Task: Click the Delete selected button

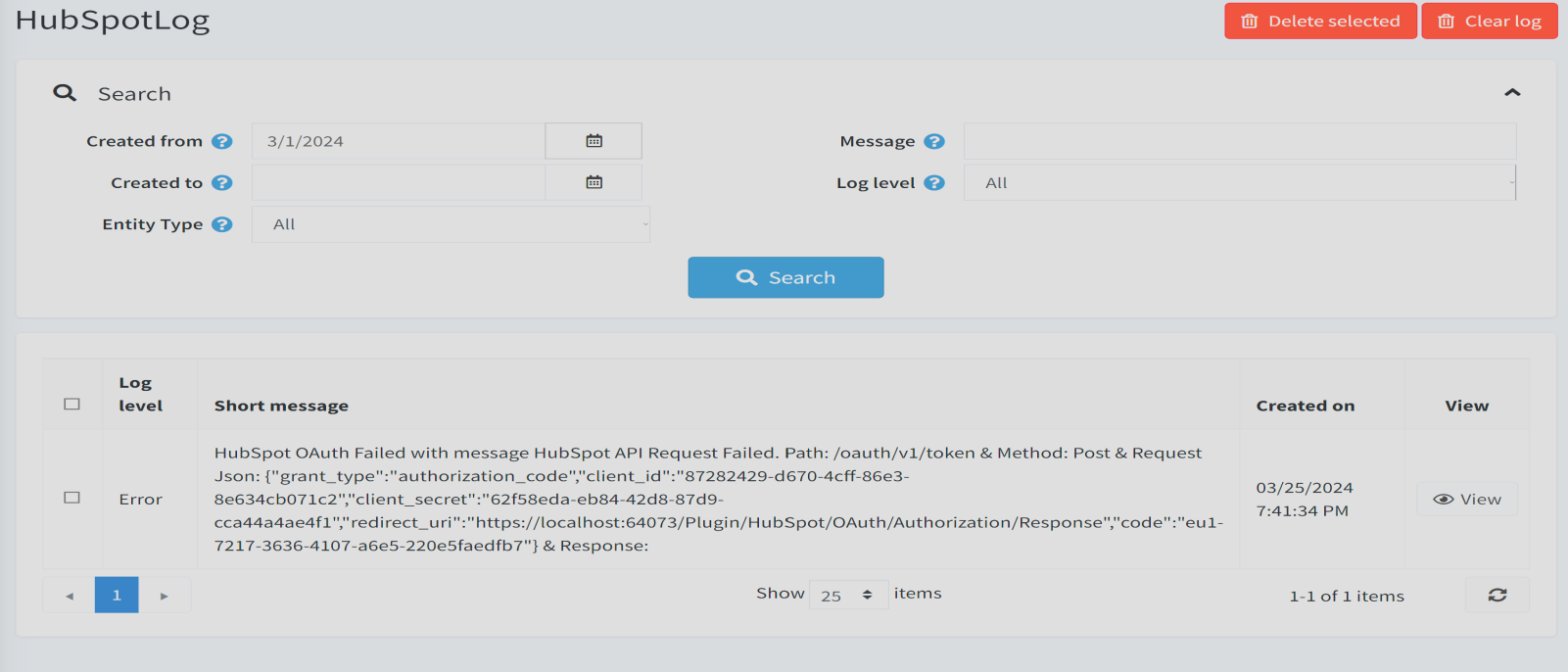Action: click(x=1319, y=21)
